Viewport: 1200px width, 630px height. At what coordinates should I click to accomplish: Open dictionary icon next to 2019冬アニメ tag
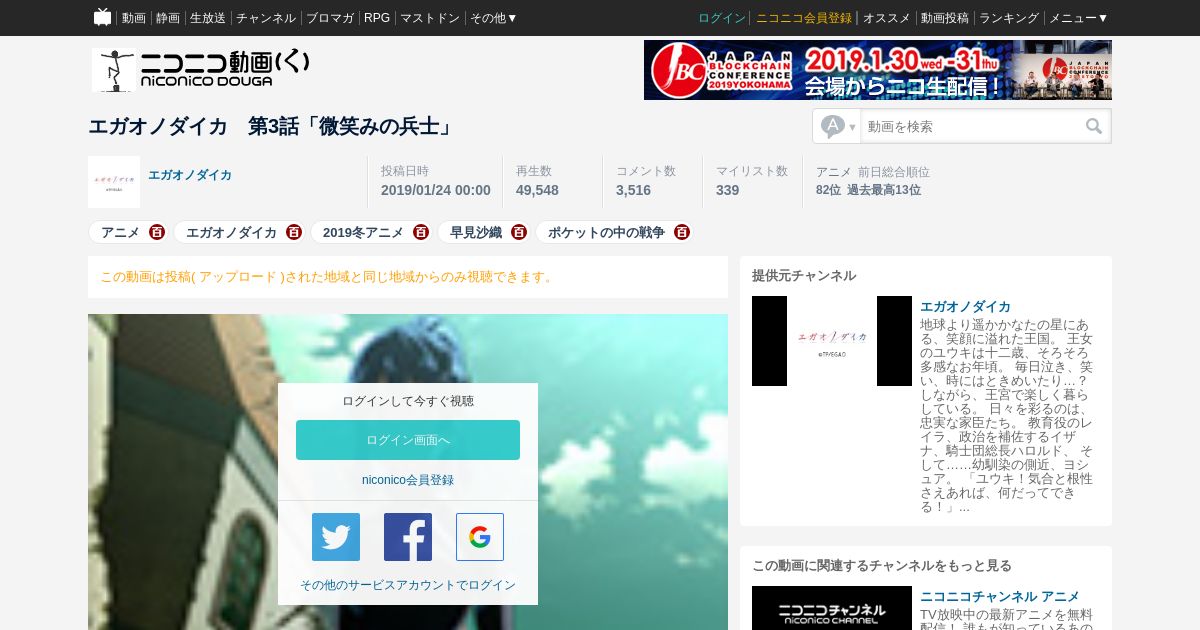click(x=421, y=232)
